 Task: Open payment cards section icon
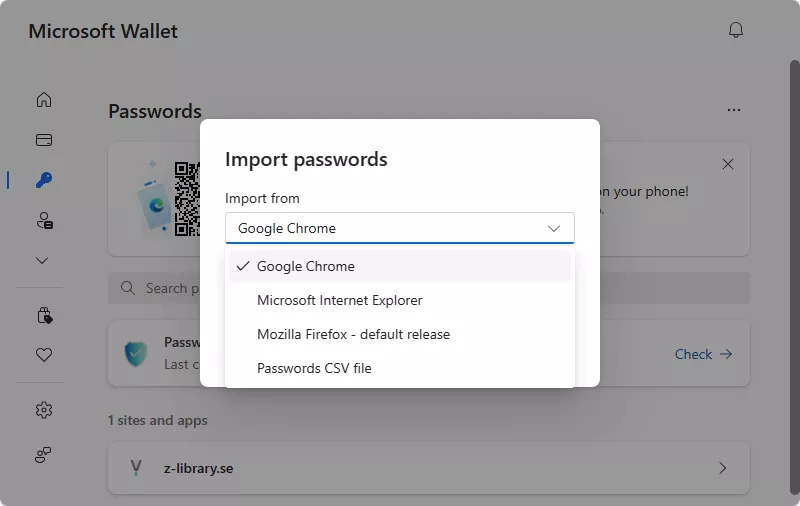(44, 140)
